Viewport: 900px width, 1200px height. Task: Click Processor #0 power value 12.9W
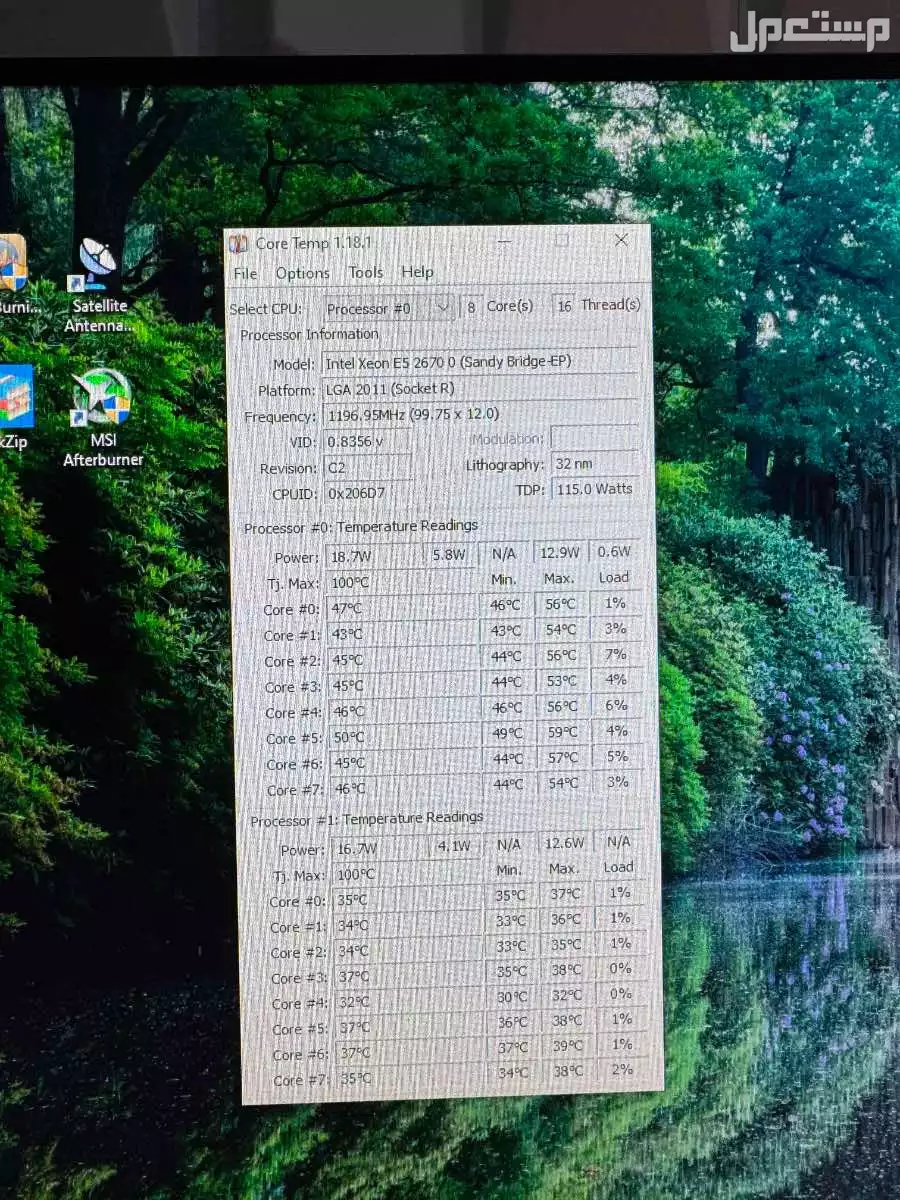tap(560, 552)
